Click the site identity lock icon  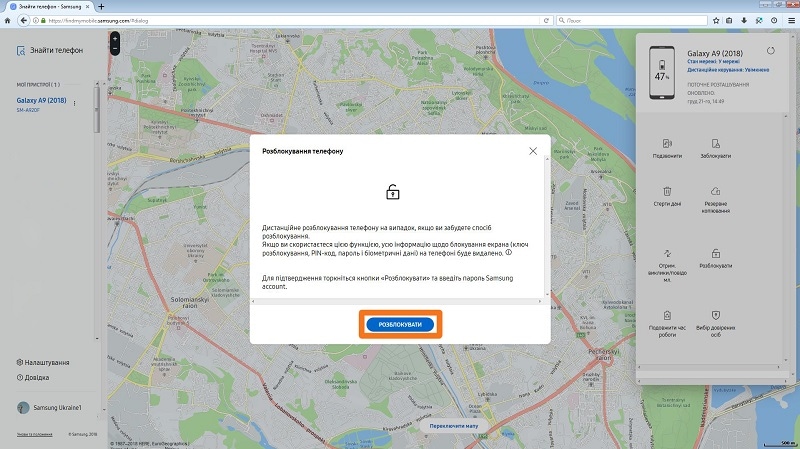pyautogui.click(x=43, y=20)
